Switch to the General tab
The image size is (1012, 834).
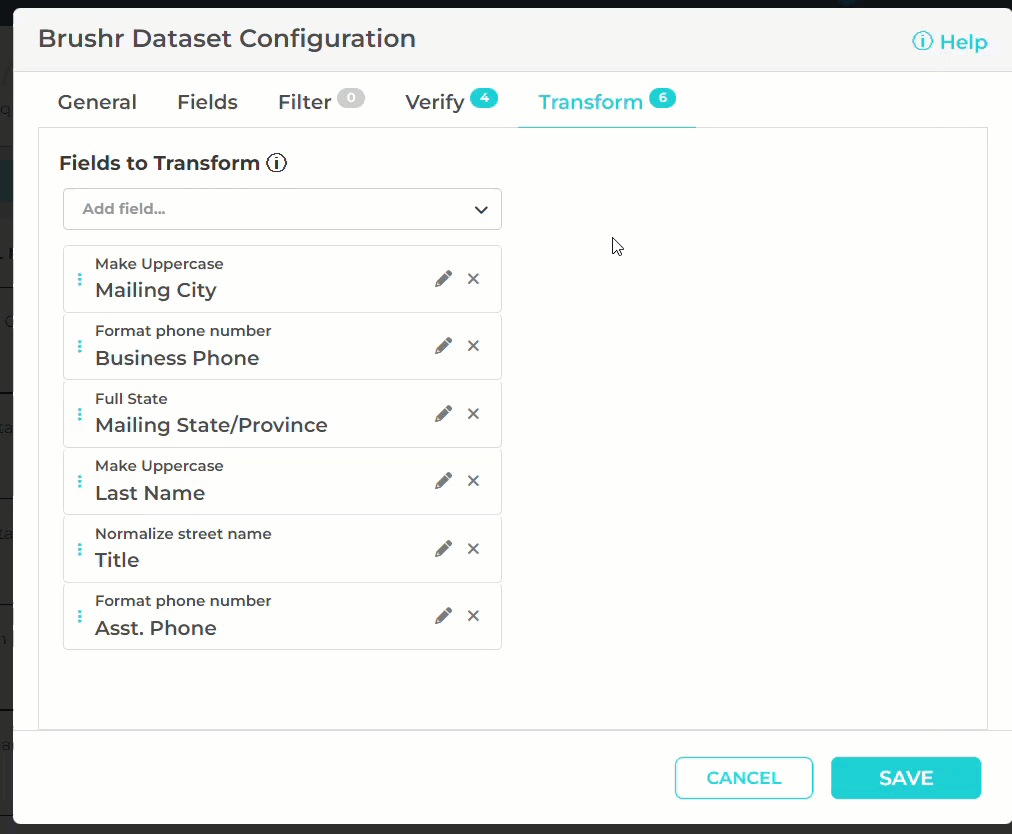tap(97, 102)
